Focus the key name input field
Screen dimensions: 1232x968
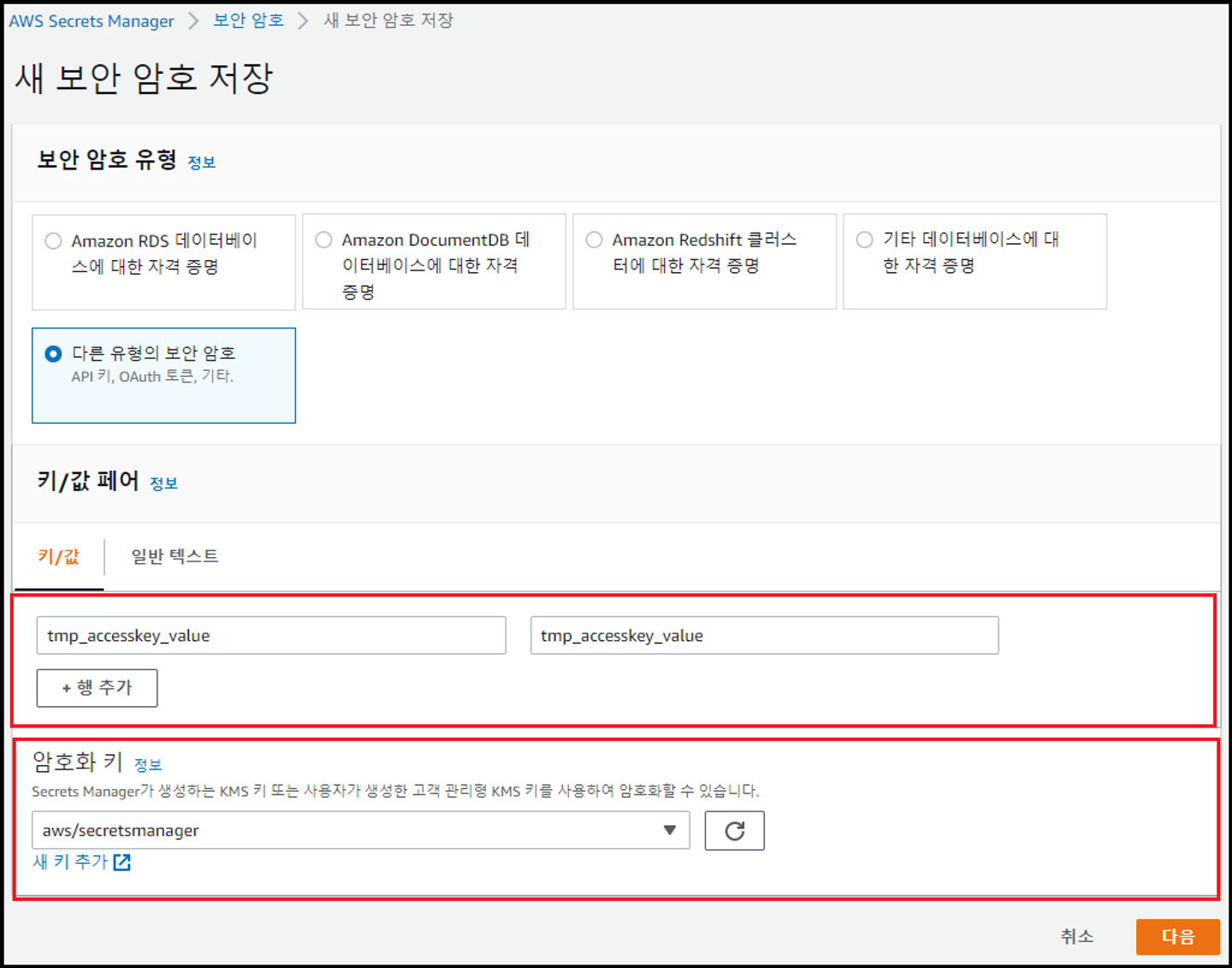click(271, 635)
